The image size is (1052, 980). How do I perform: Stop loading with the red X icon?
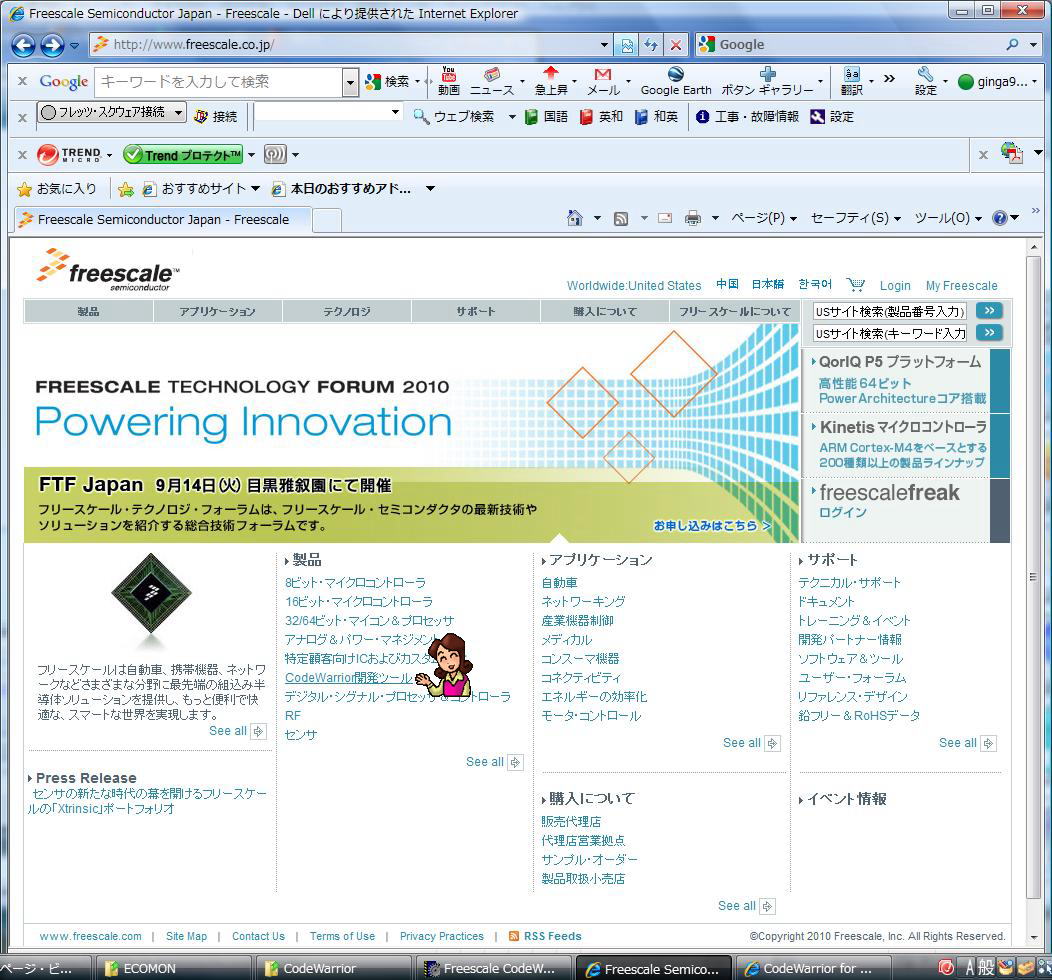pyautogui.click(x=676, y=45)
